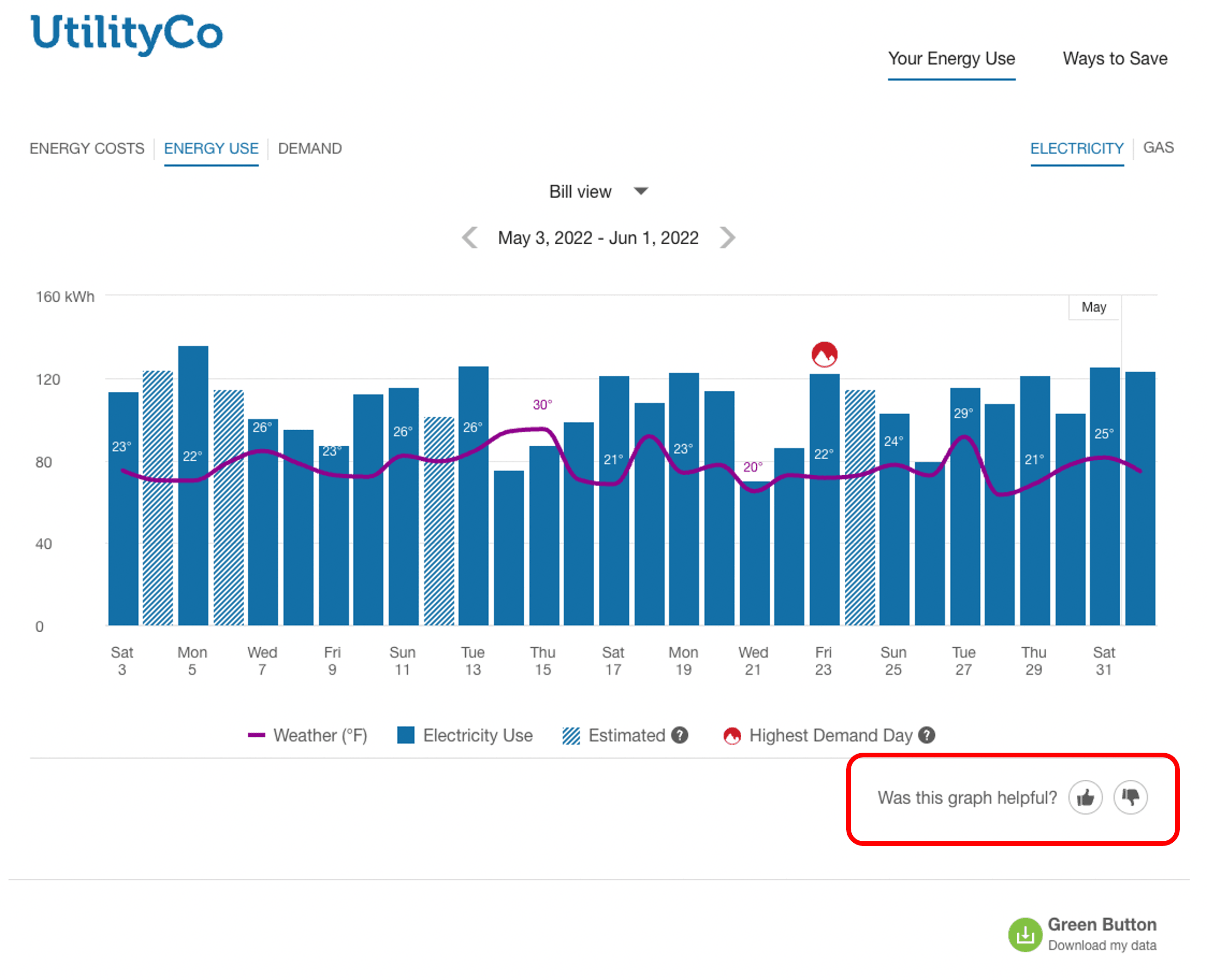The image size is (1207, 980).
Task: Open the Ways to Save page
Action: pos(1115,59)
